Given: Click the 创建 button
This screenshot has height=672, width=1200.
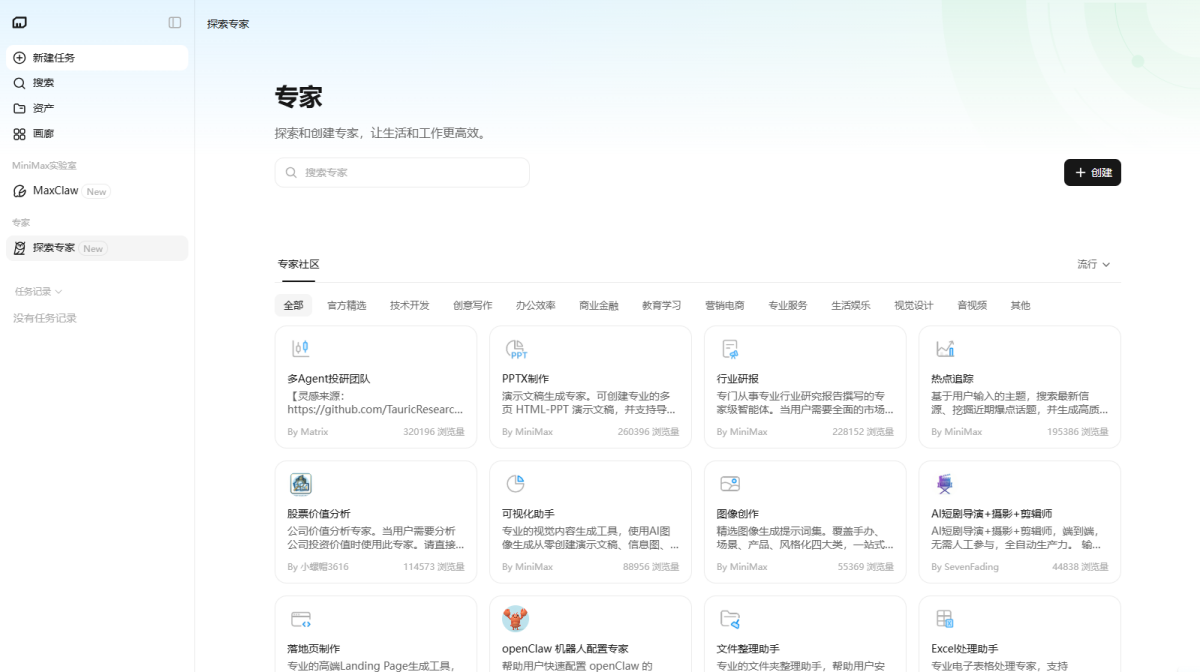Looking at the screenshot, I should coord(1092,173).
